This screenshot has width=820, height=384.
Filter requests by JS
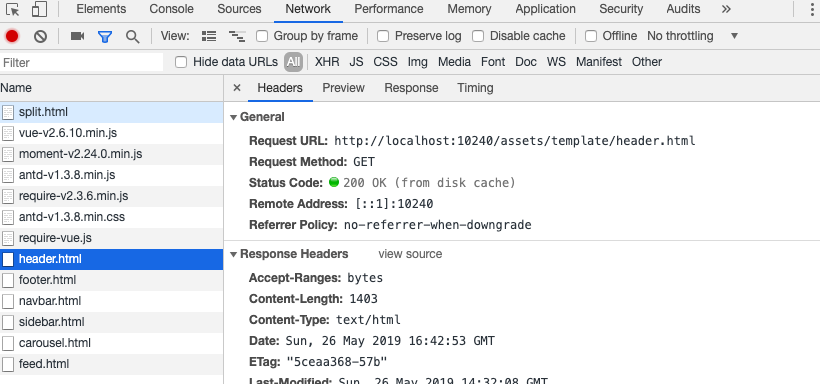(x=356, y=62)
